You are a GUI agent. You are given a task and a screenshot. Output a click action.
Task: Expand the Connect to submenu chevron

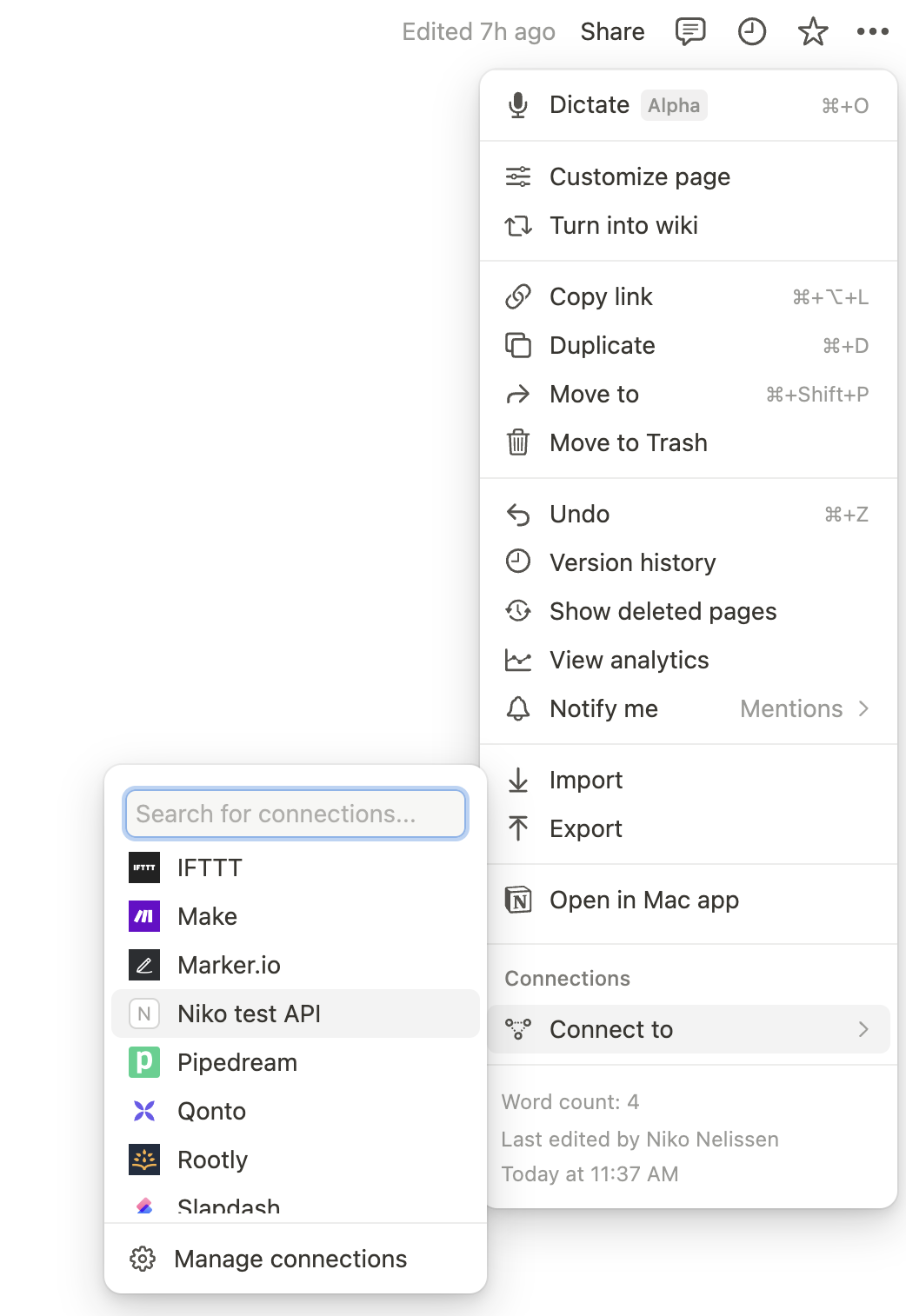pos(863,1029)
